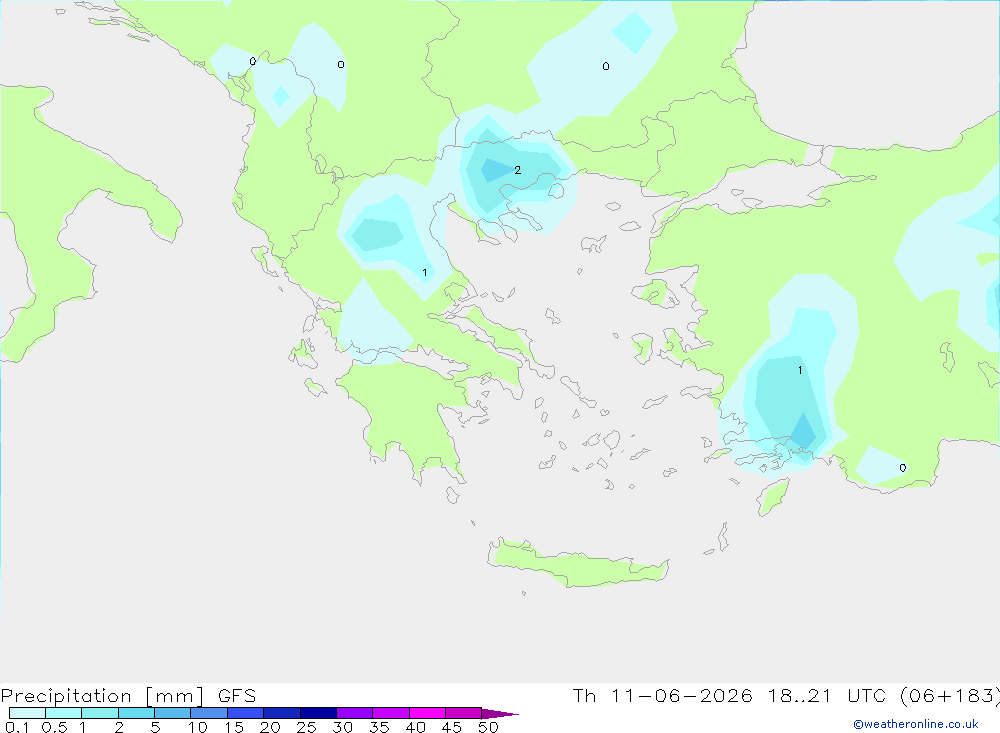Pick the legend swatch between 0.5 and 1
Viewport: 1000px width, 733px height.
point(64,713)
